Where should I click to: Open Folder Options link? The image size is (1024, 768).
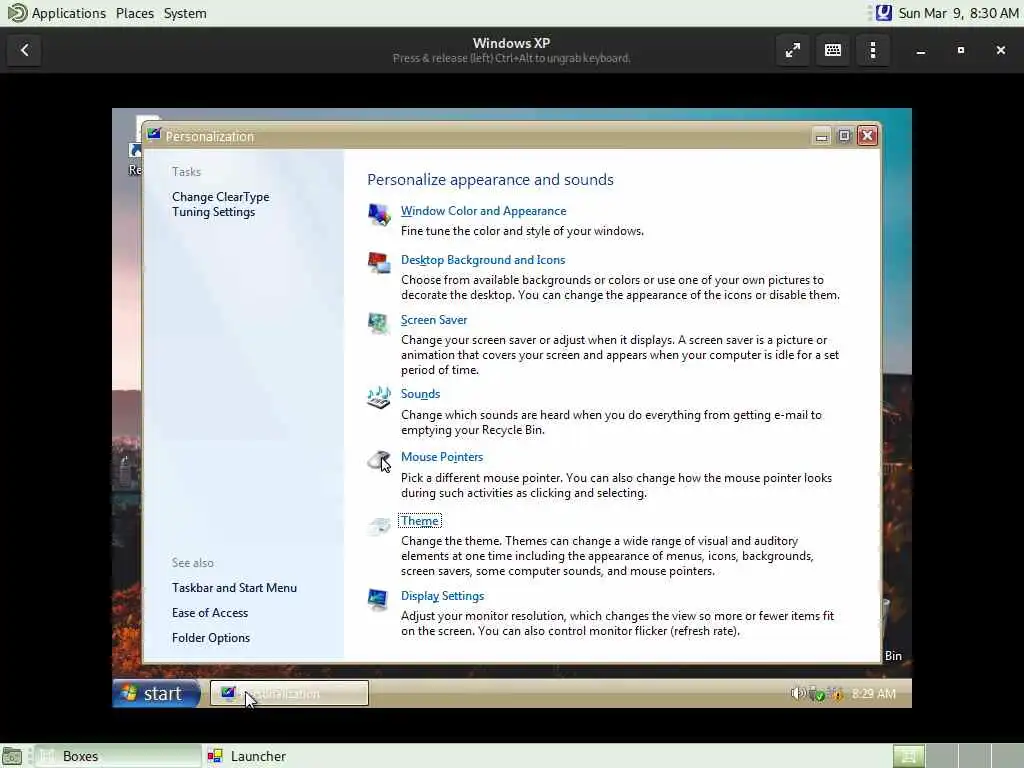pyautogui.click(x=210, y=637)
